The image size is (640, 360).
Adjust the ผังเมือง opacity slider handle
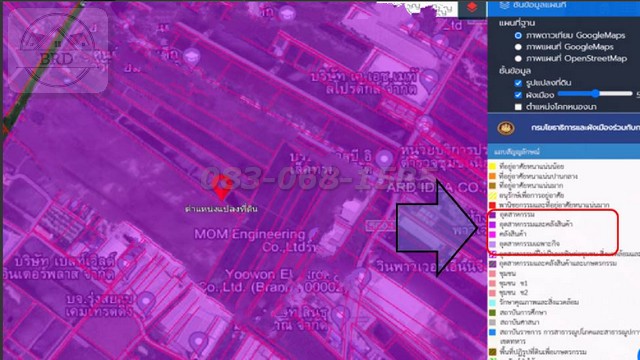pos(596,93)
